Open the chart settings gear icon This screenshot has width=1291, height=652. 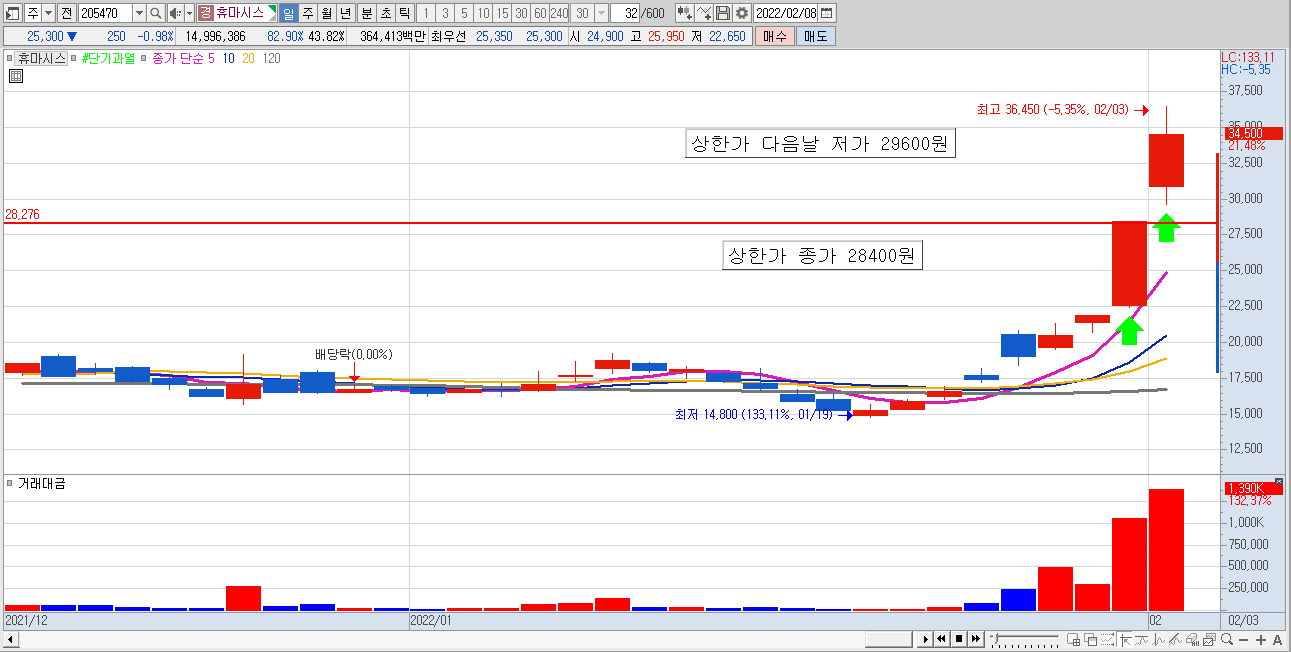click(742, 12)
